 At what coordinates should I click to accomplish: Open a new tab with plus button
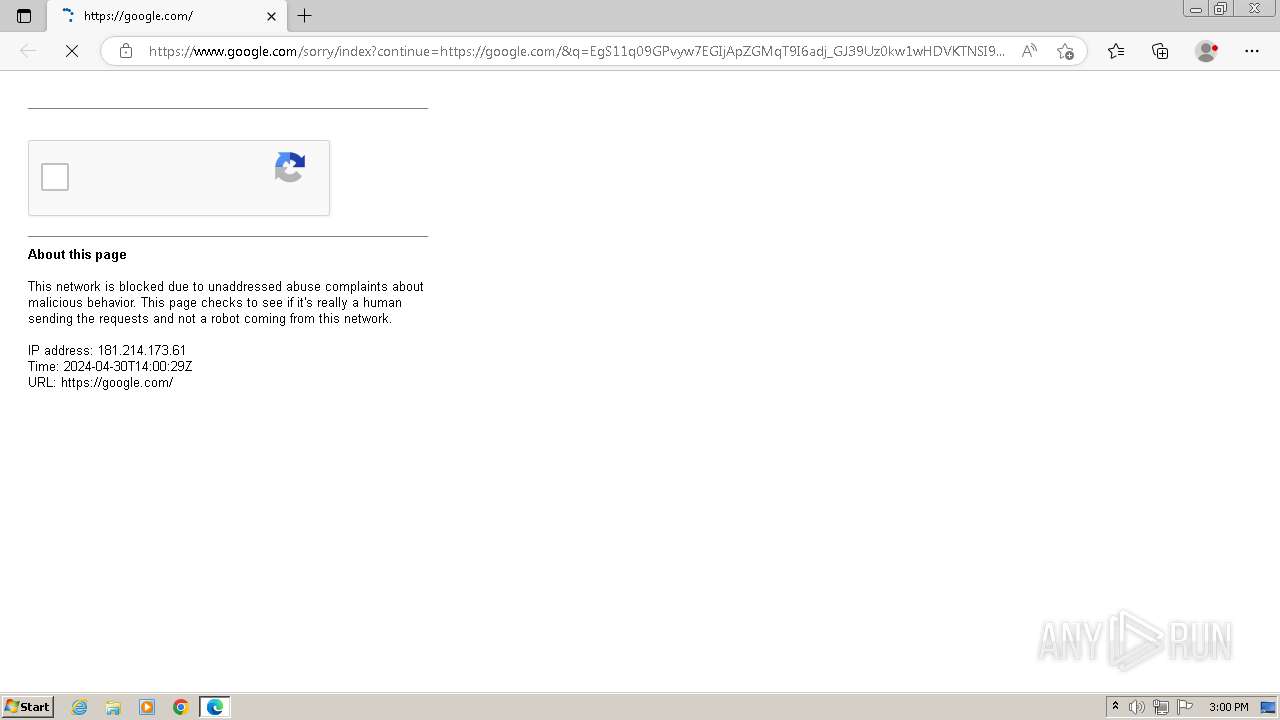(305, 16)
